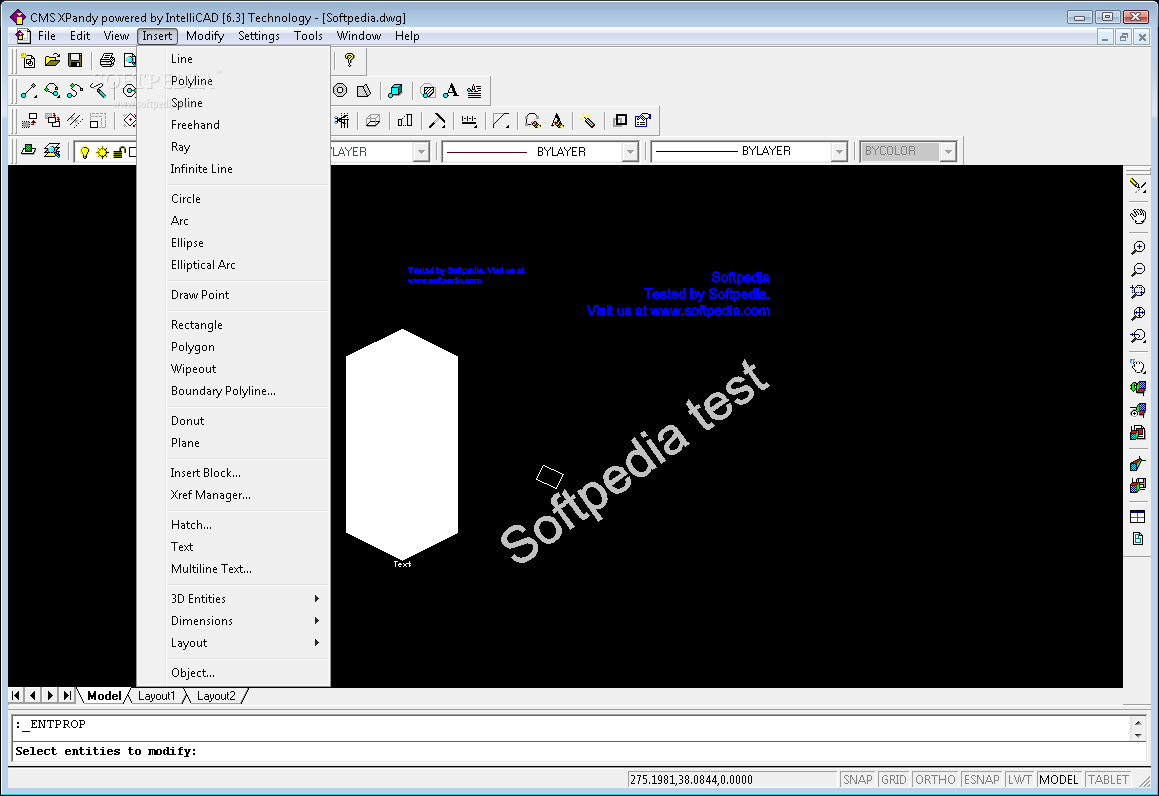Click the Zoom Window icon
1159x796 pixels.
click(x=1138, y=292)
